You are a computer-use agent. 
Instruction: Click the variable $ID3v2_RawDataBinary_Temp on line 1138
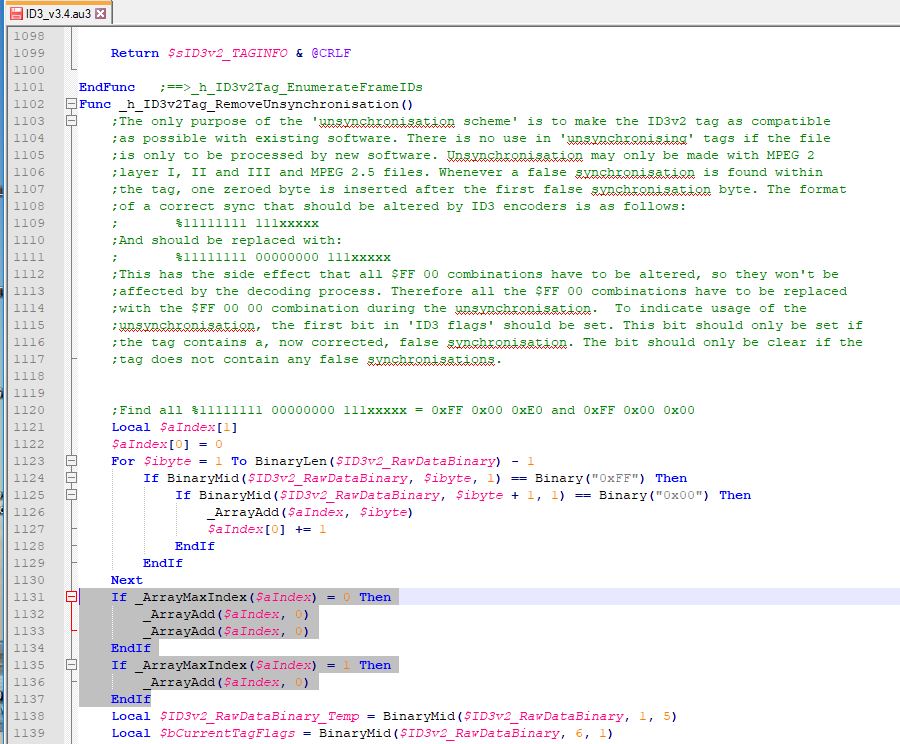pos(259,716)
